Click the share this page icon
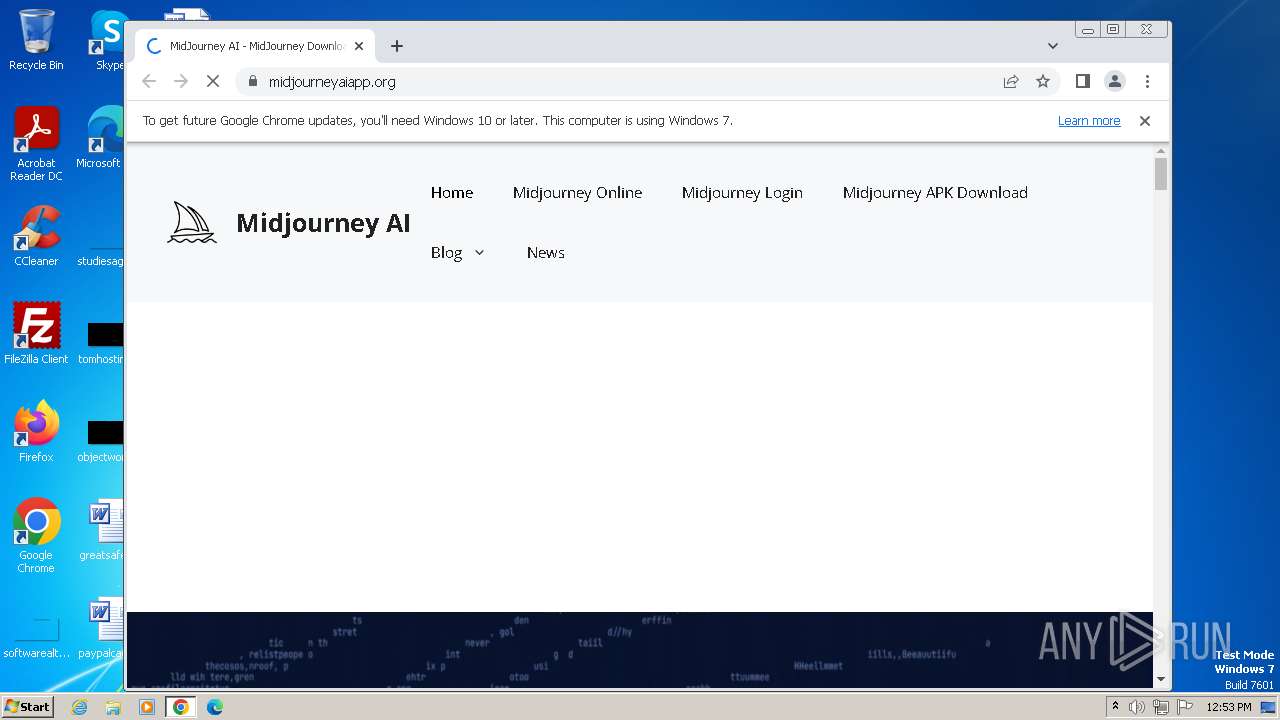Viewport: 1280px width, 720px height. (1011, 82)
